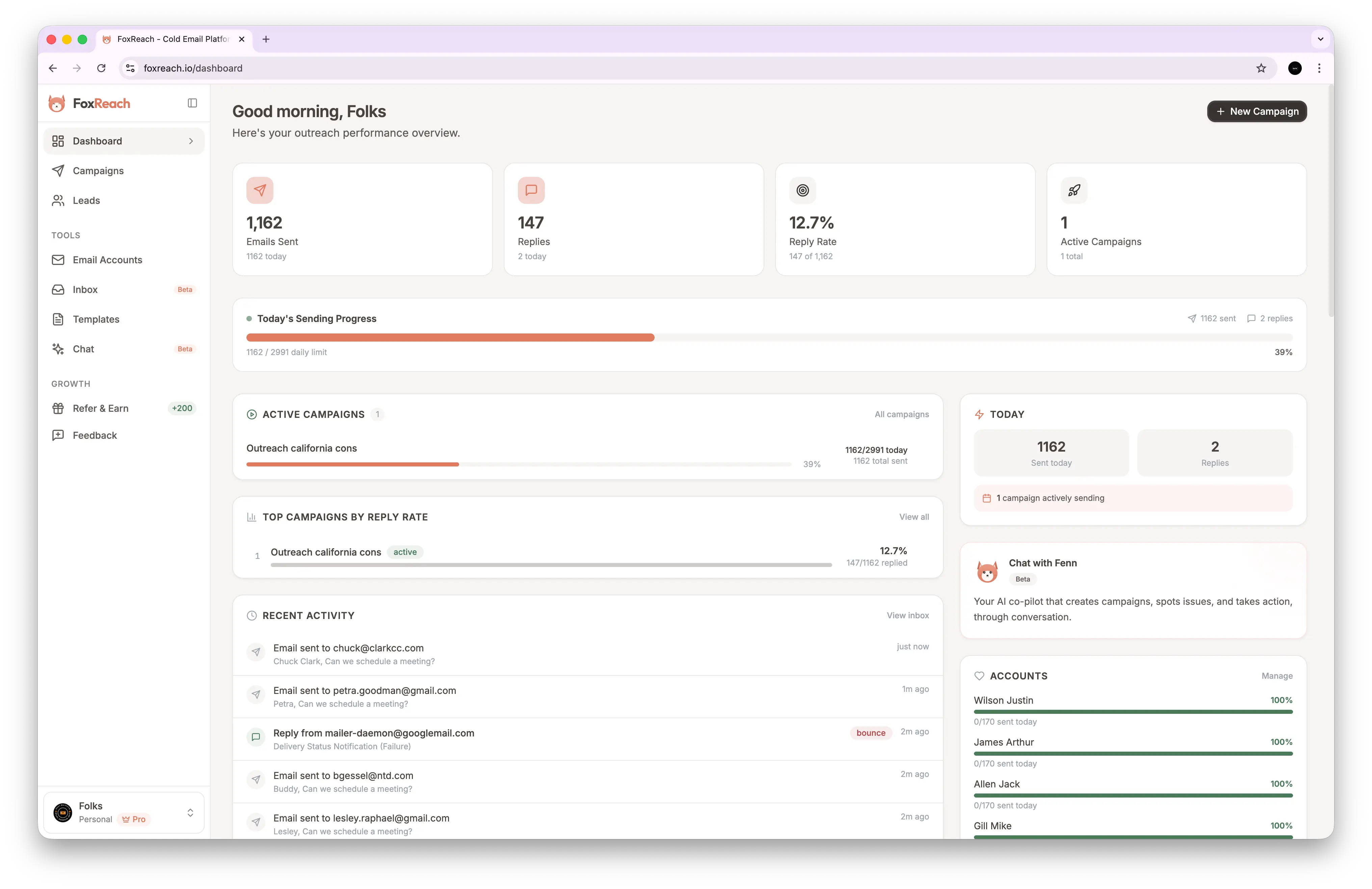Click the Active Campaigns rocket icon

tap(1074, 190)
